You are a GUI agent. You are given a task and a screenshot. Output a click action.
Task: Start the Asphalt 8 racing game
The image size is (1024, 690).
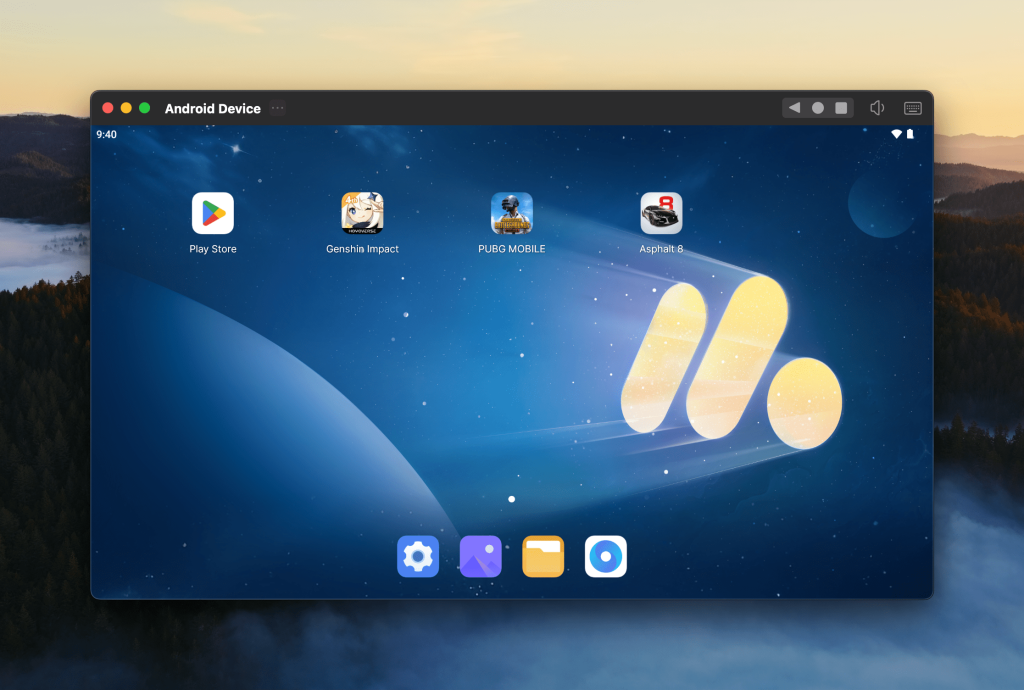coord(661,213)
